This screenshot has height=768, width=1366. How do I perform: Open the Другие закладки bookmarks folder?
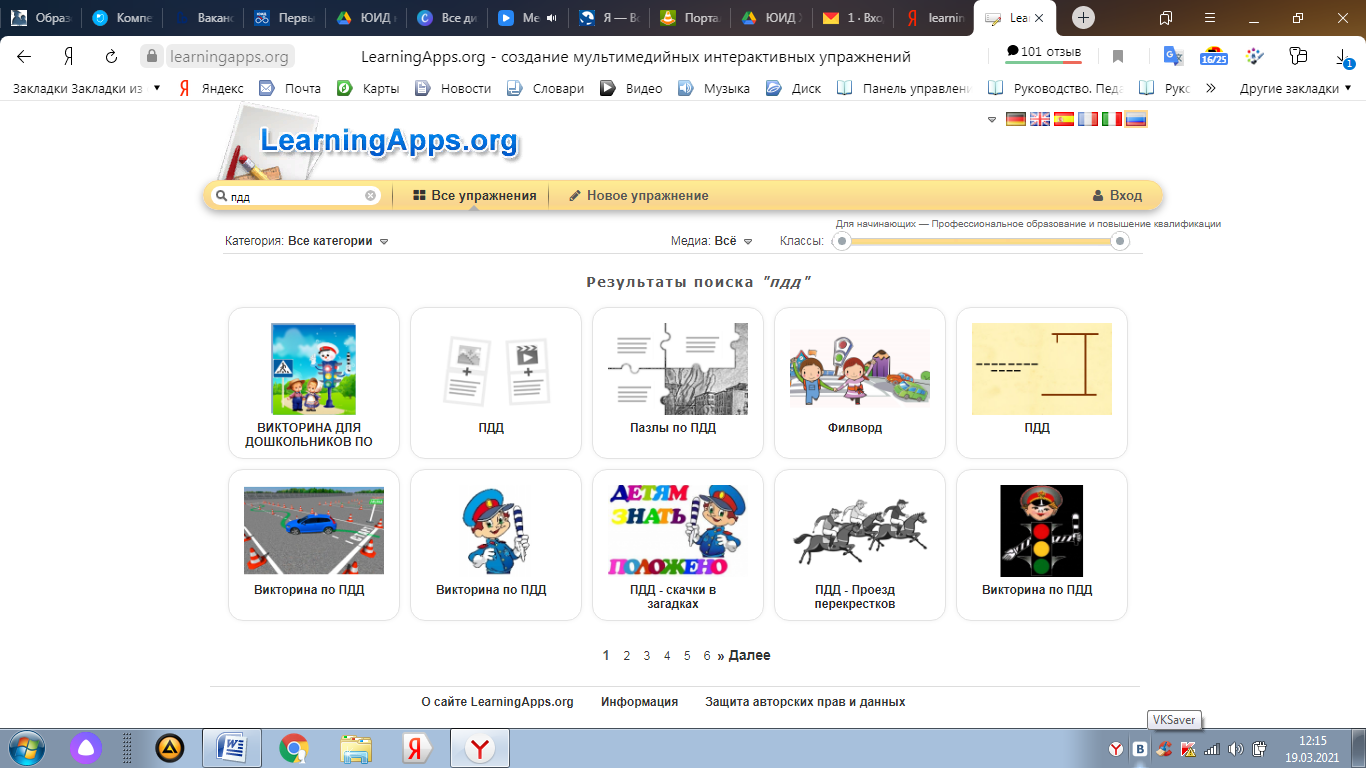pyautogui.click(x=1294, y=88)
